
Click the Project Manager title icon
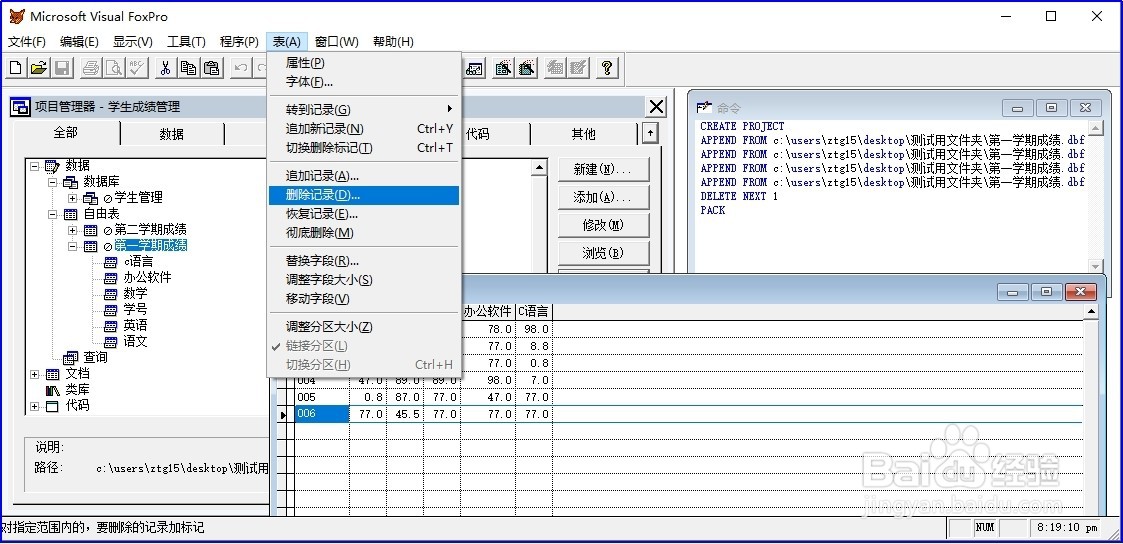(x=20, y=107)
